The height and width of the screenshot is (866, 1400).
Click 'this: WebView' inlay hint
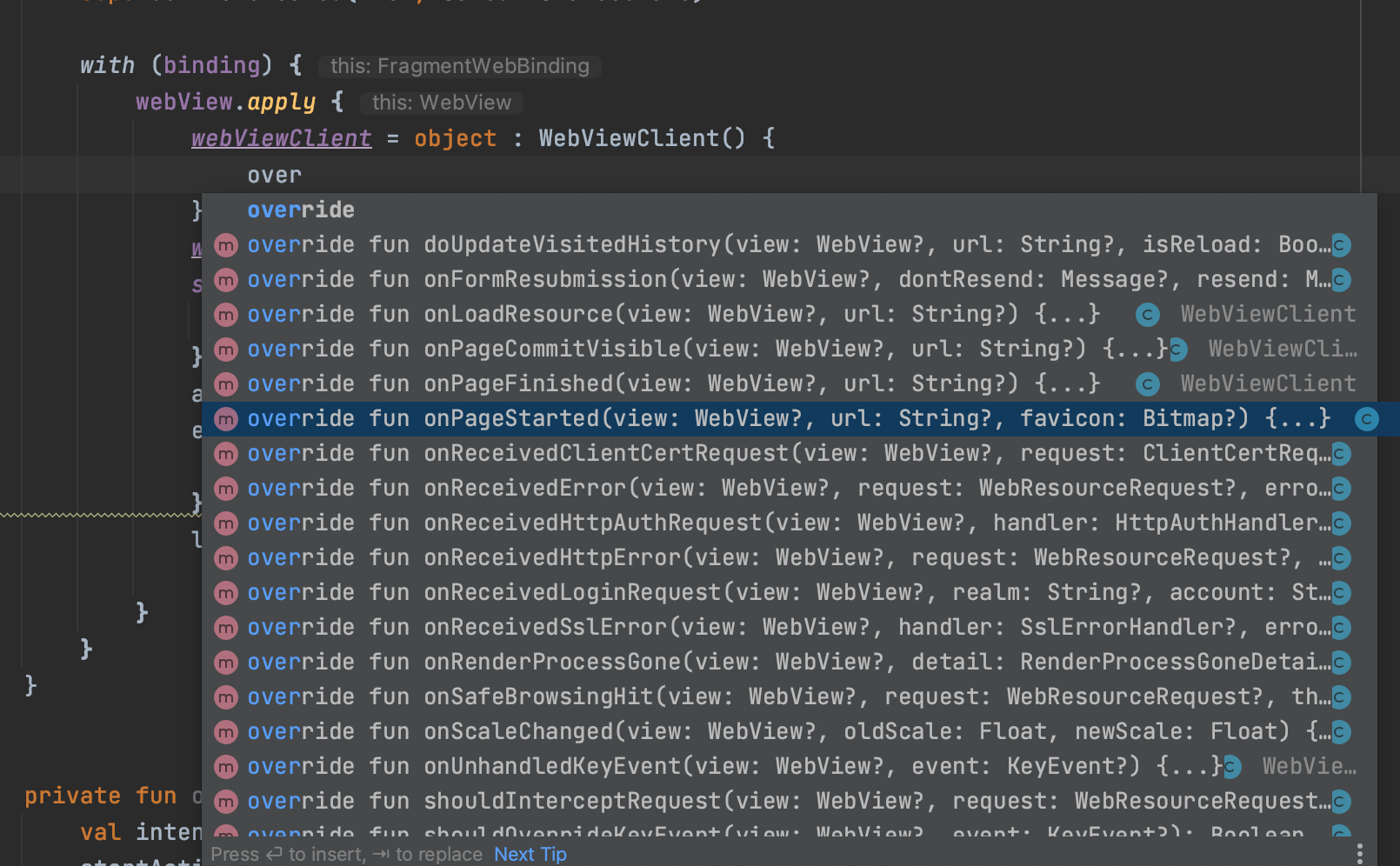442,103
